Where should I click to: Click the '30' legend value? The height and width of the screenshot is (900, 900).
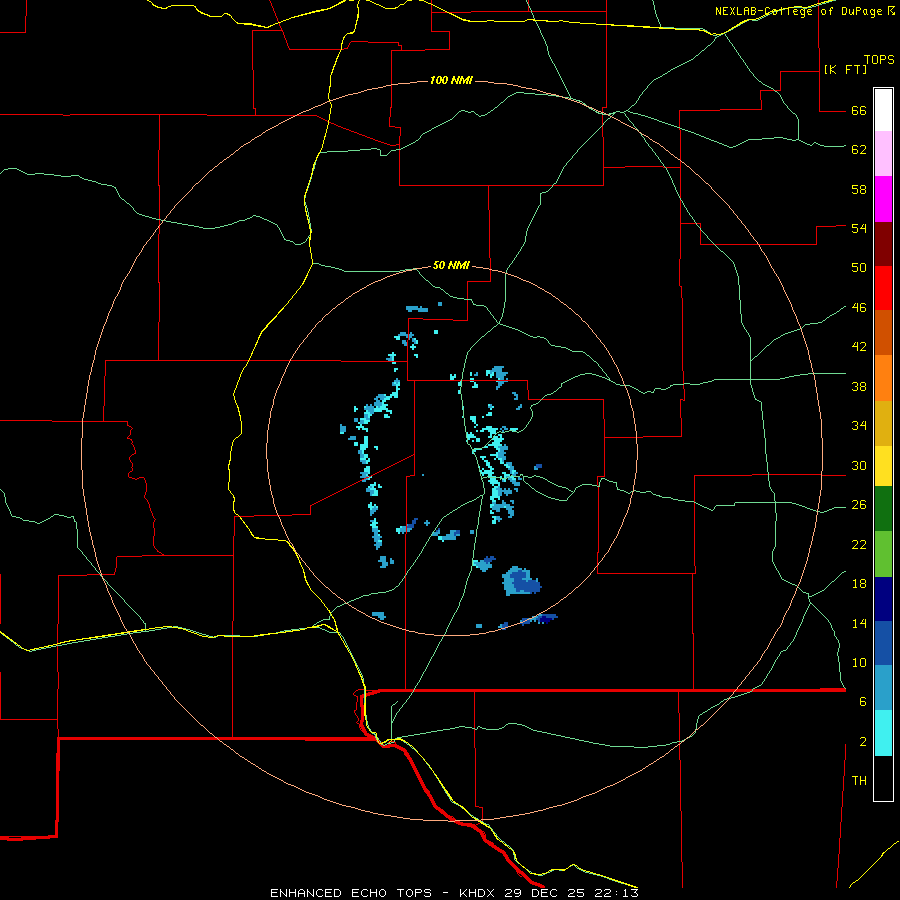pos(859,465)
